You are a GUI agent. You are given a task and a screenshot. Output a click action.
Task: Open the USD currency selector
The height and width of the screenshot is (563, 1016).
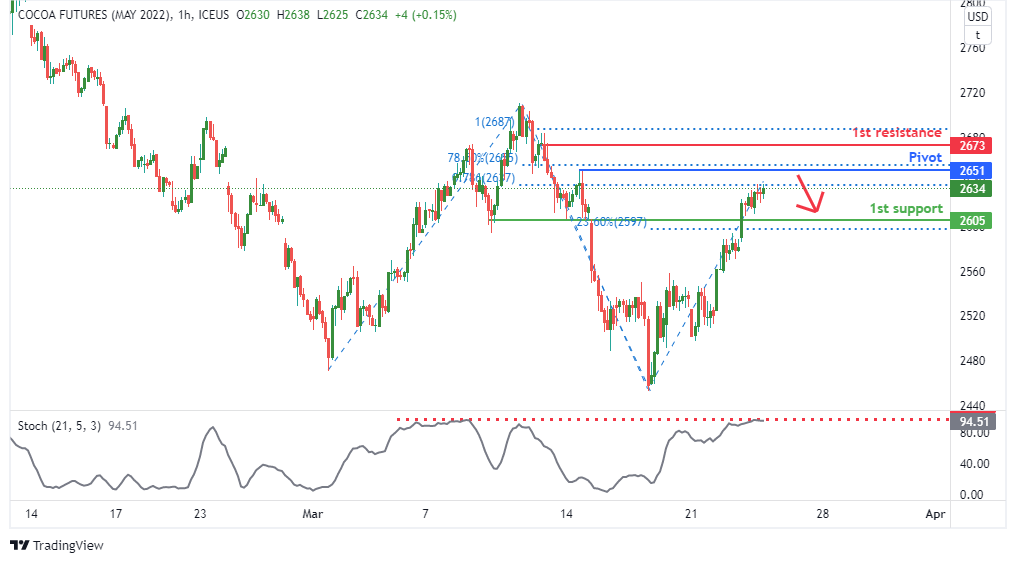[x=978, y=17]
